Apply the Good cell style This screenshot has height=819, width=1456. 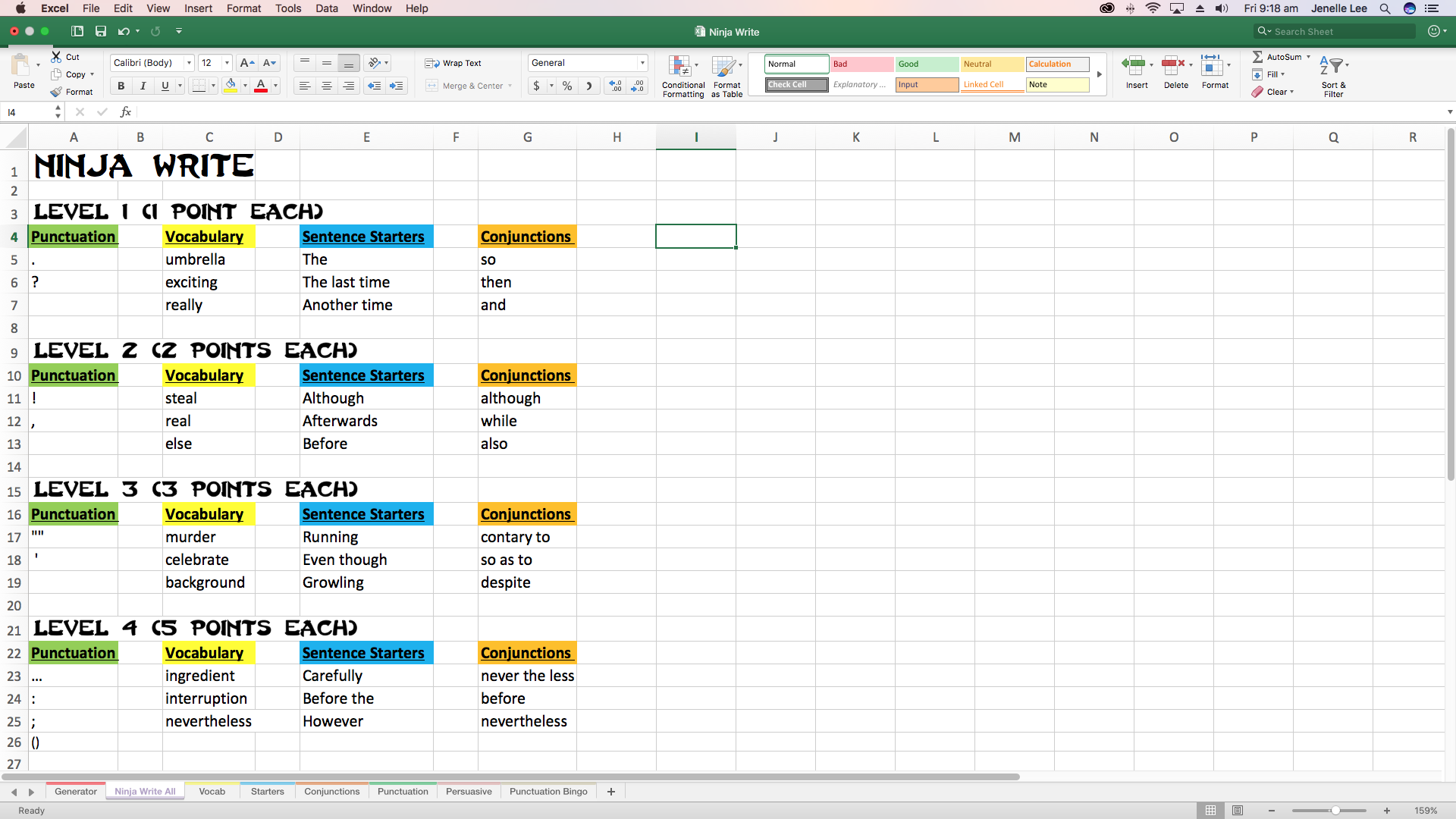coord(927,64)
